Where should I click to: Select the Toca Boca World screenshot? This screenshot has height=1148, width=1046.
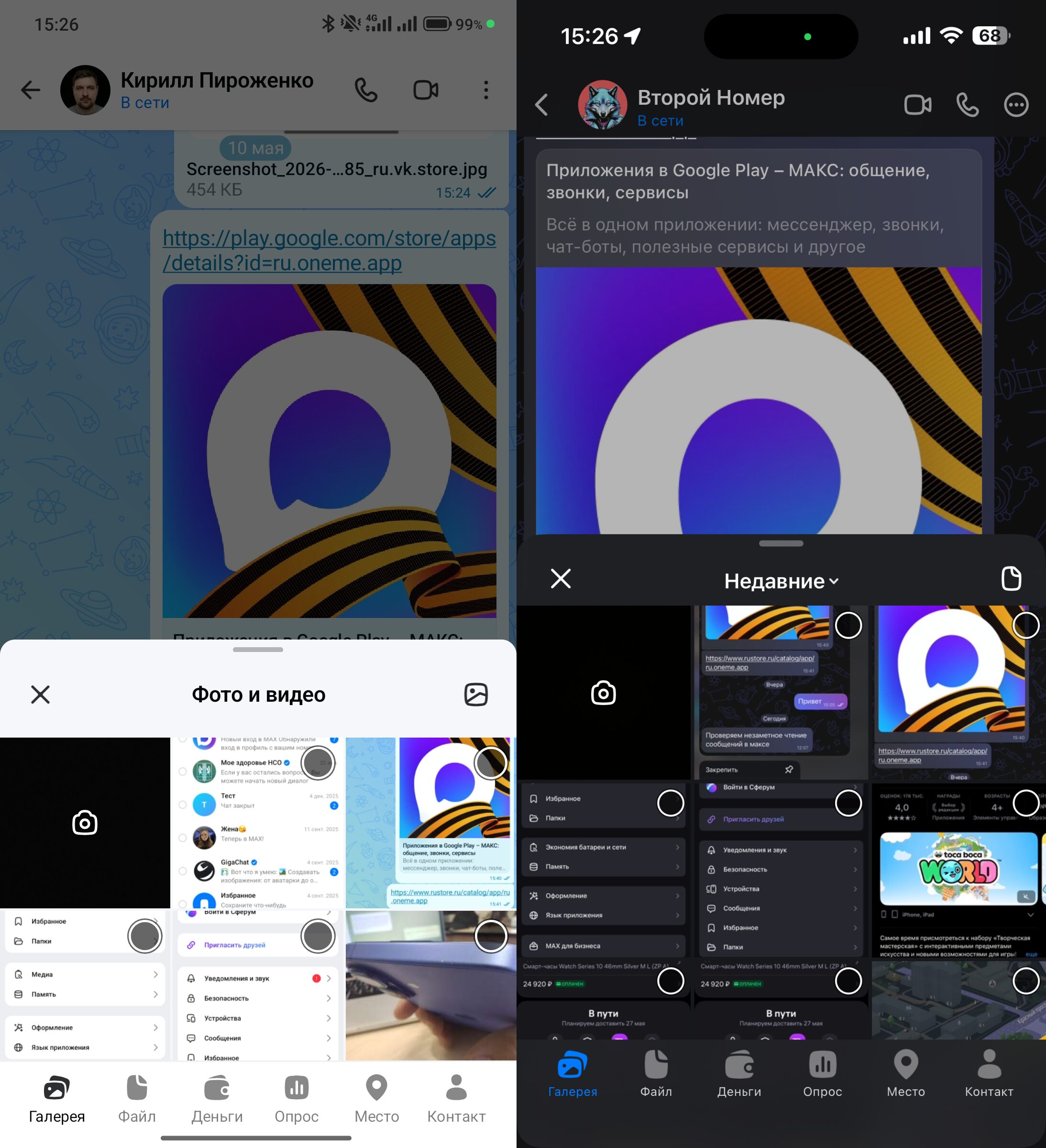tap(1026, 803)
